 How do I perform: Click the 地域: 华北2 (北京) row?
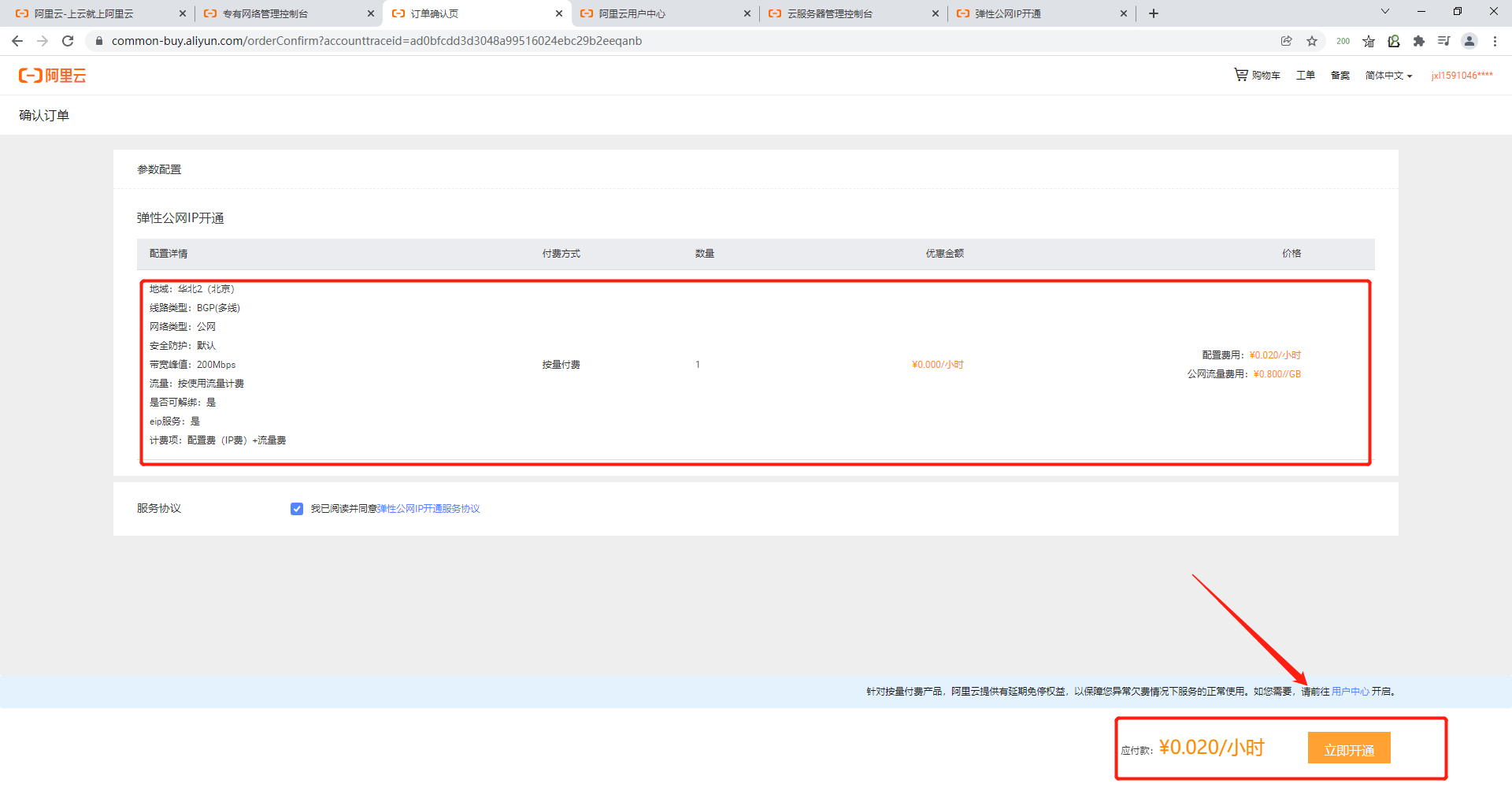coord(192,289)
